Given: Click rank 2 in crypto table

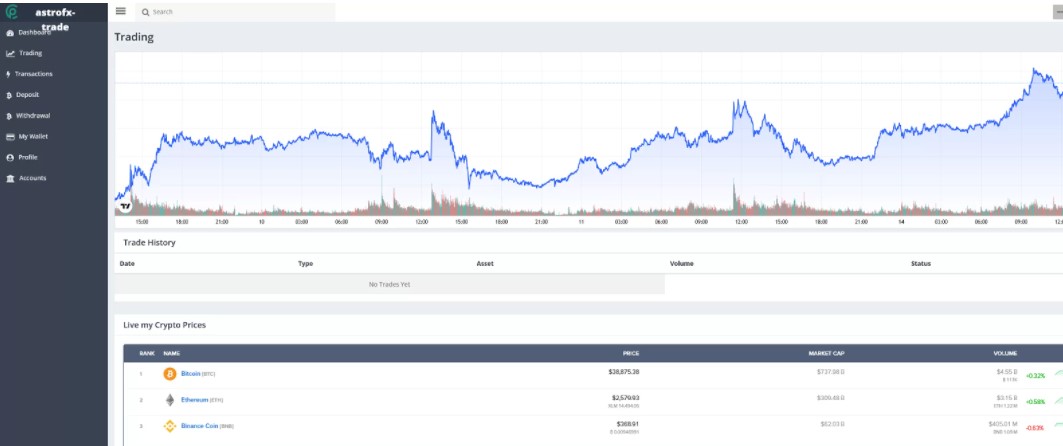Looking at the screenshot, I should 141,400.
